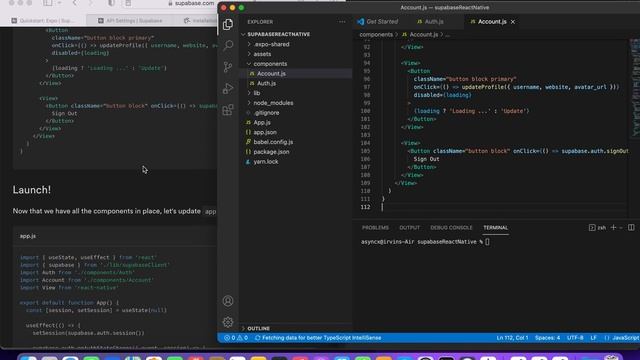Click in the terminal prompt line

click(x=425, y=242)
